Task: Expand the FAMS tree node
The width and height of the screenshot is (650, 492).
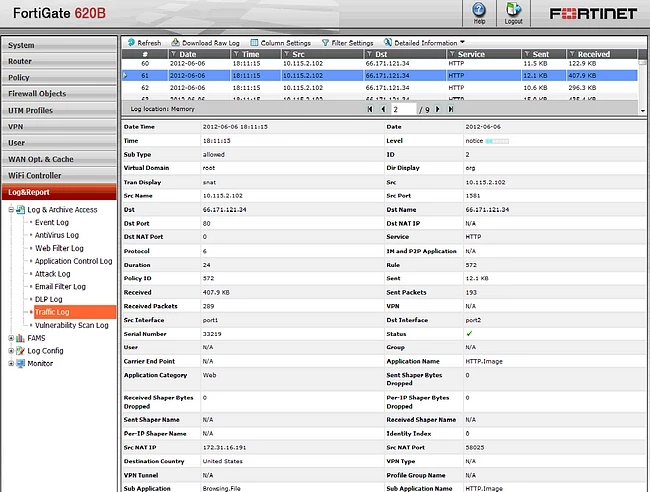Action: [x=11, y=338]
